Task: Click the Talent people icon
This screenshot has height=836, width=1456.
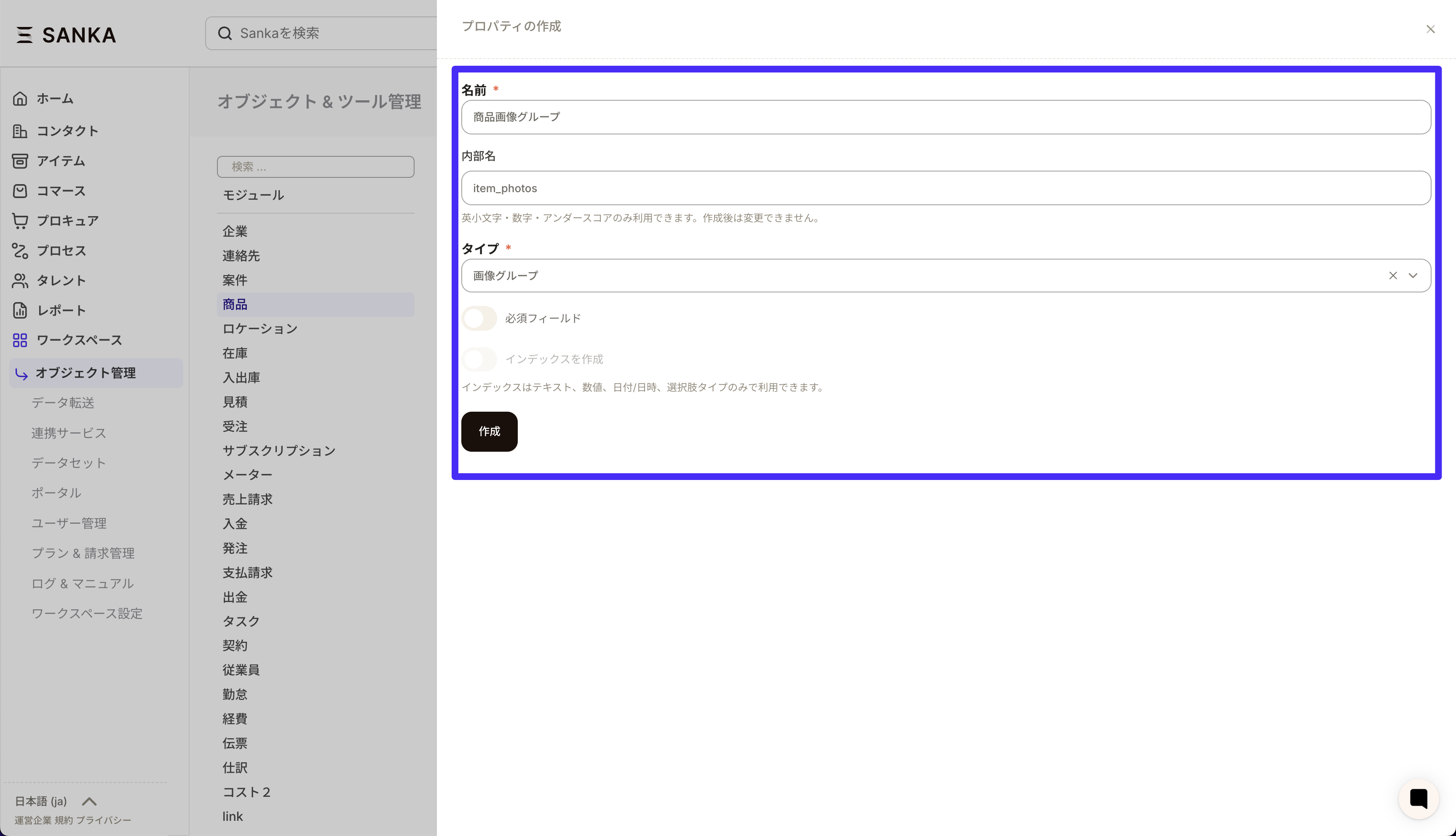Action: click(x=20, y=281)
